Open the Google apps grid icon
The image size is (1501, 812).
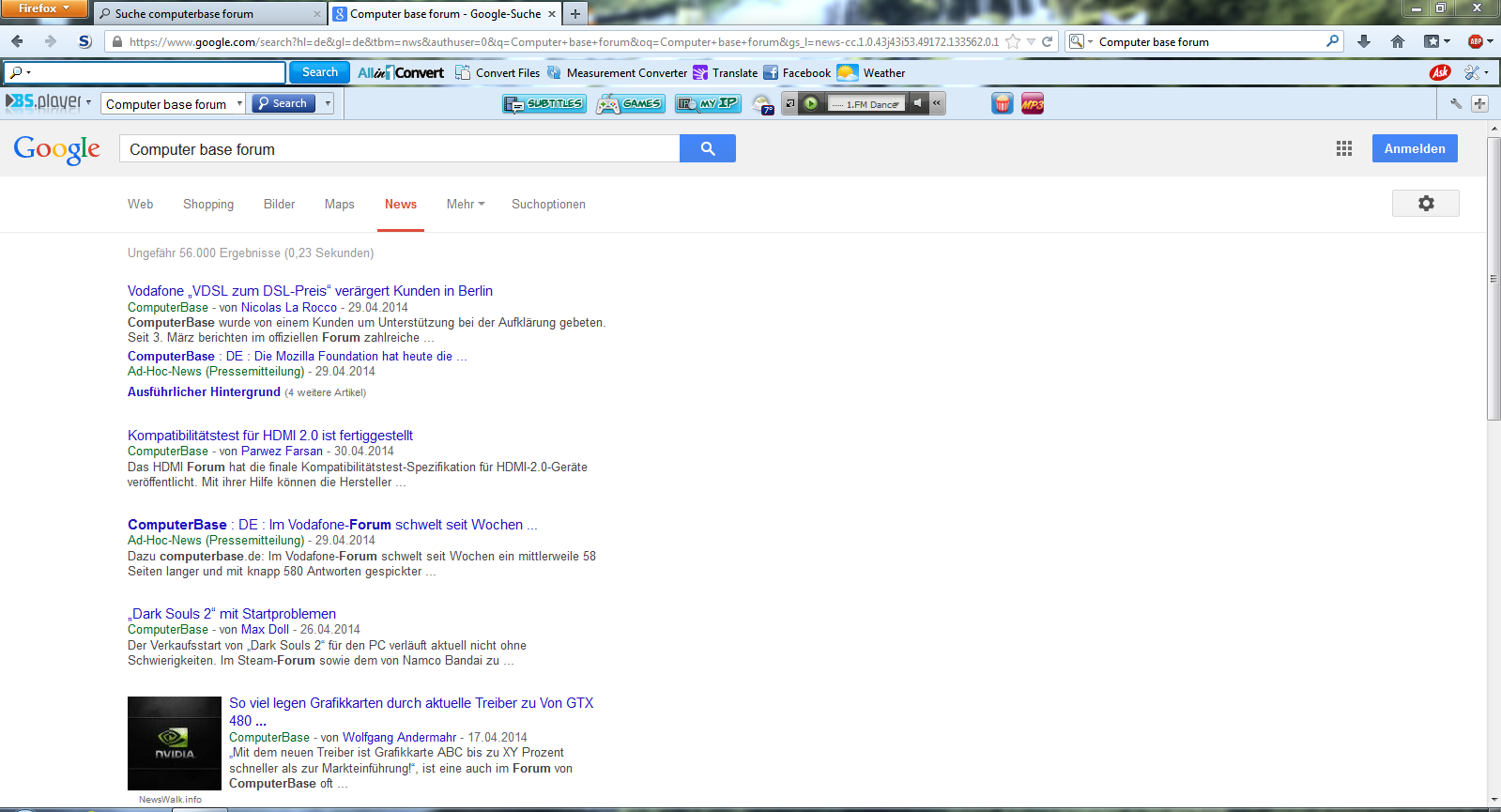pyautogui.click(x=1344, y=148)
